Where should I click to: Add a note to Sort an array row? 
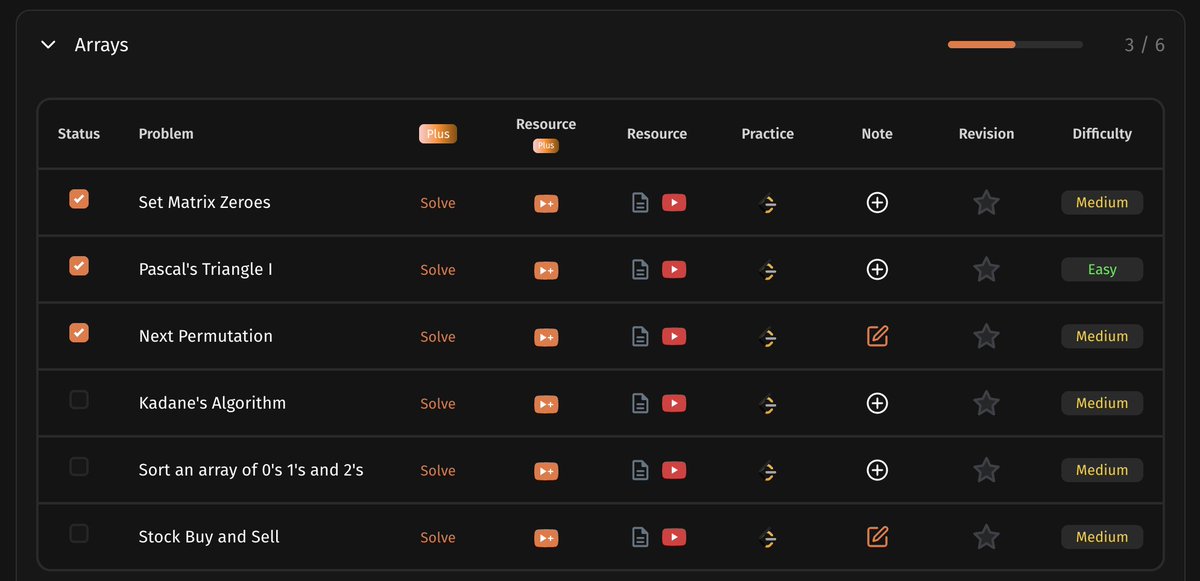877,471
